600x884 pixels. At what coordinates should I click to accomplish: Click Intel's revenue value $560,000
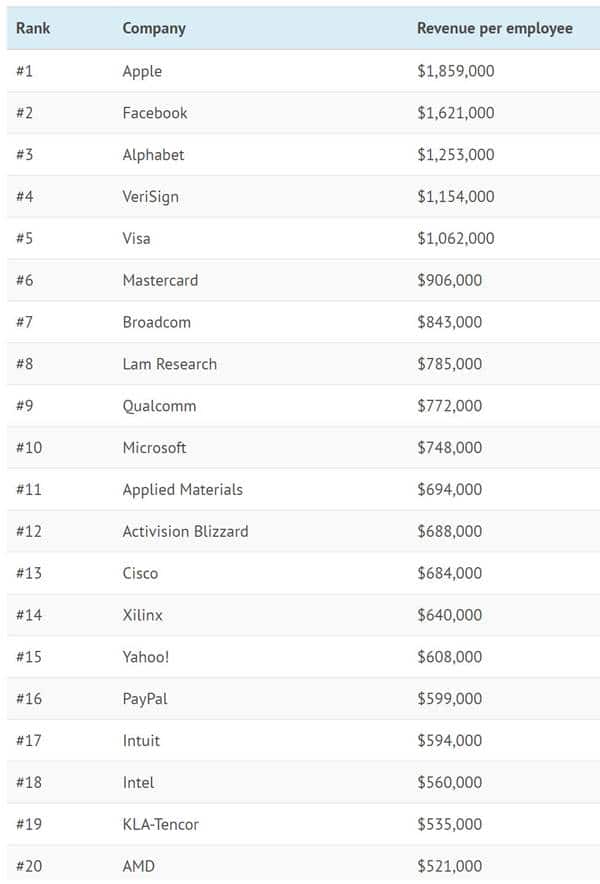[449, 783]
